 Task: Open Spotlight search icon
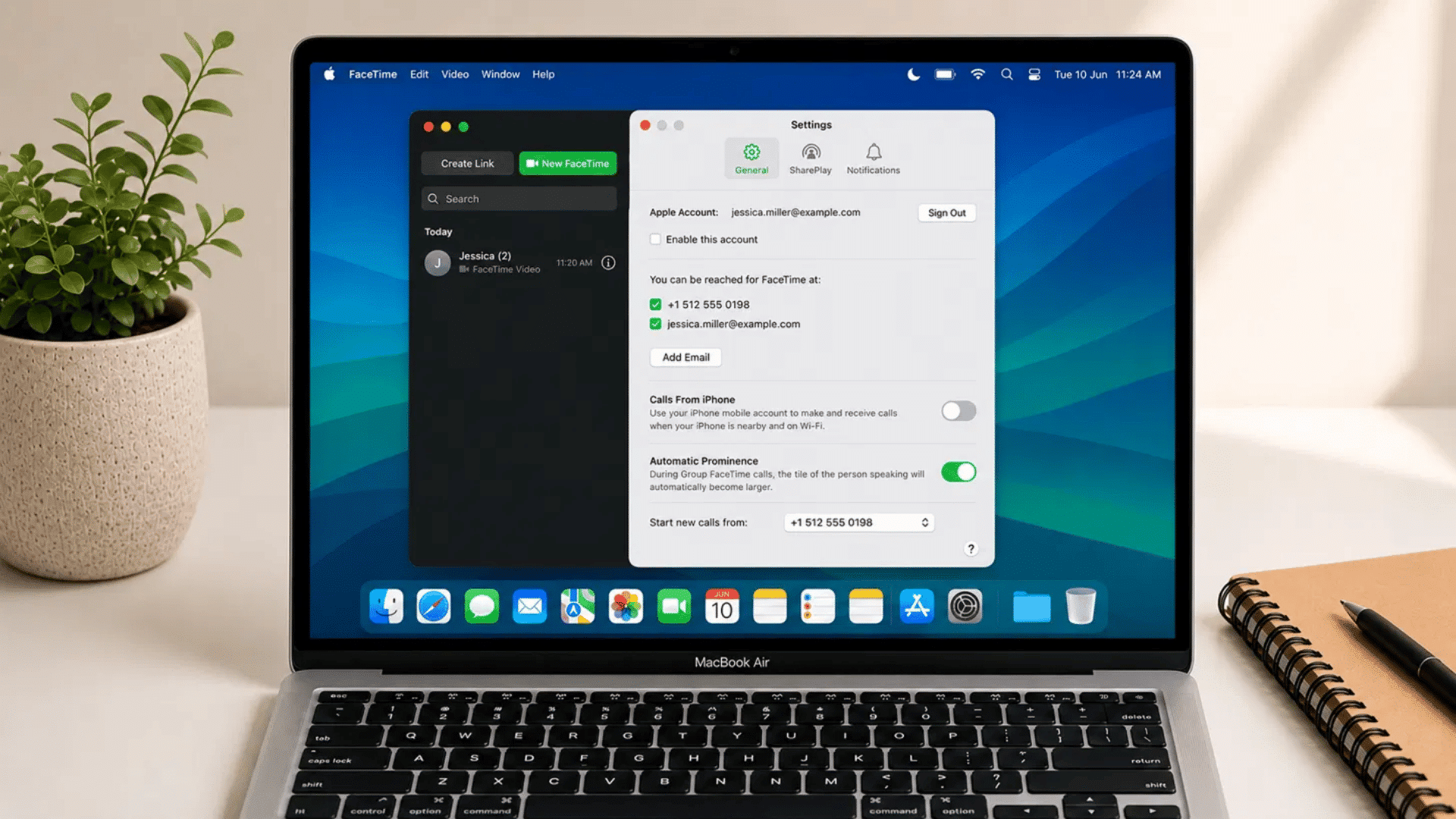(x=1007, y=74)
